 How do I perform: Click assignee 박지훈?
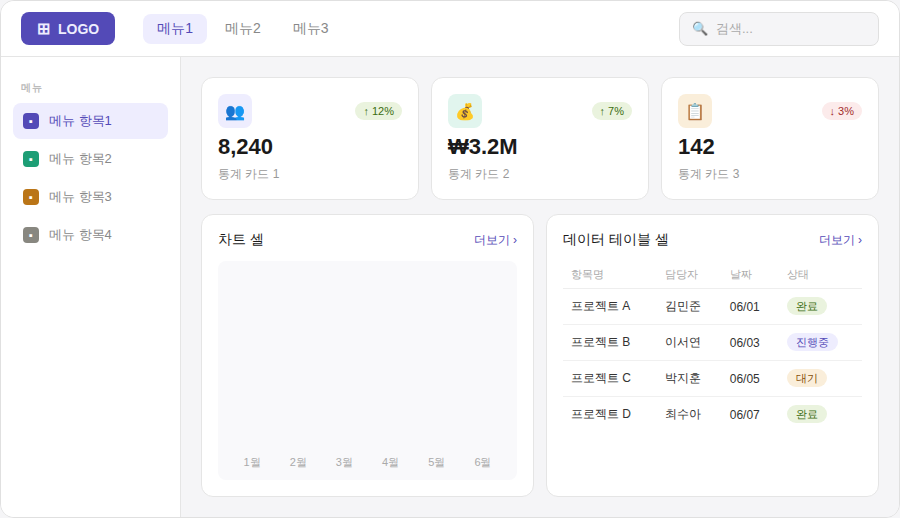682,378
